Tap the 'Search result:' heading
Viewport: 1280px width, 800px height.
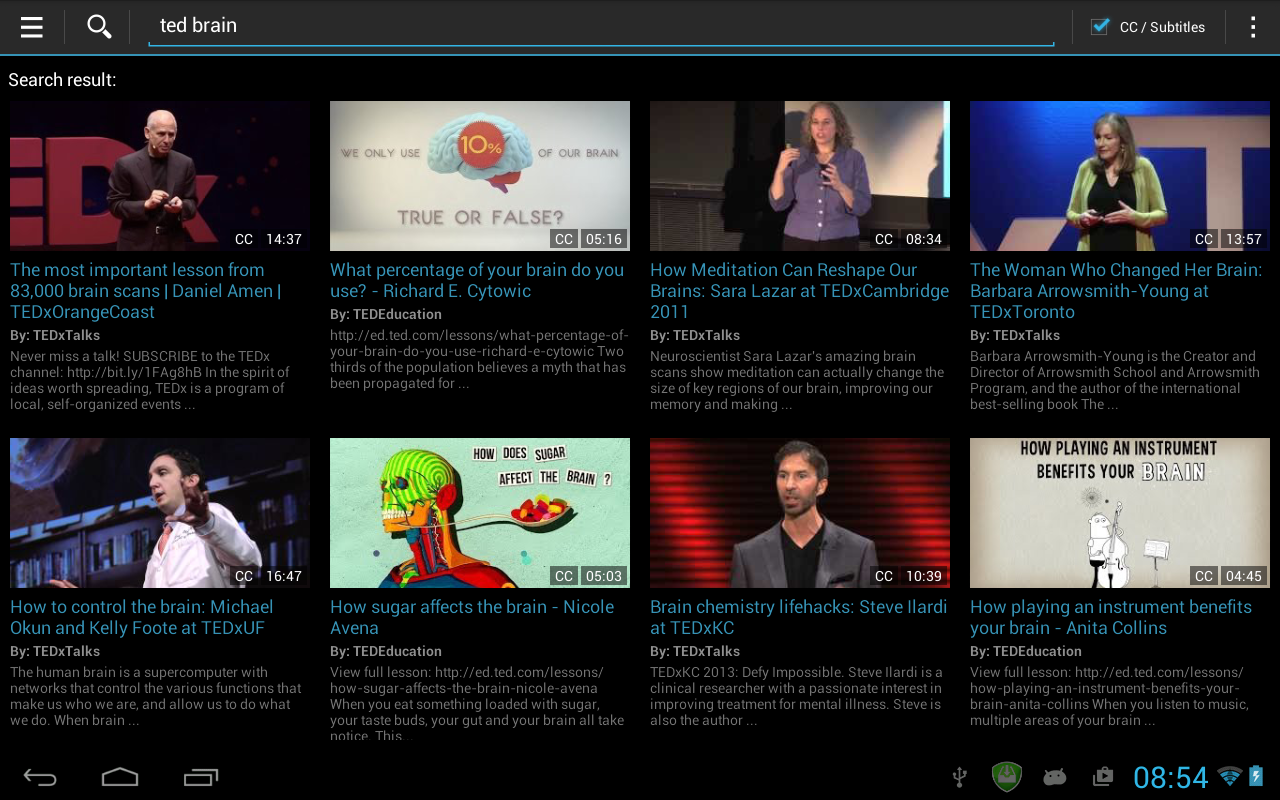(x=62, y=80)
